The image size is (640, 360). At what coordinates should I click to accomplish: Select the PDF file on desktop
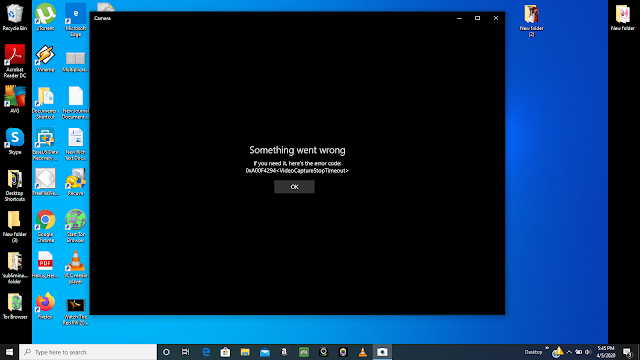point(45,265)
